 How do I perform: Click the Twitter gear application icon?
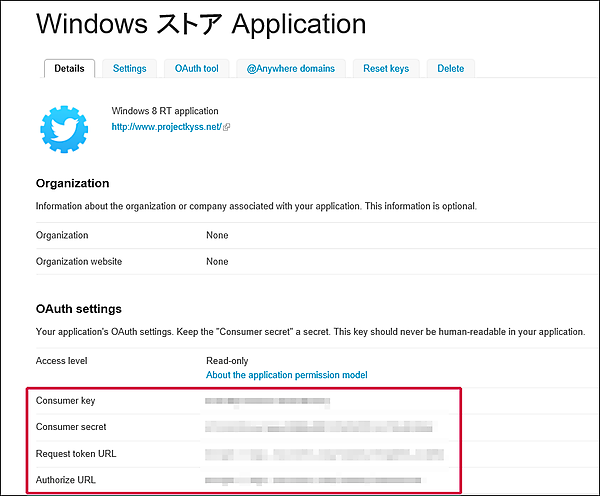pos(64,129)
